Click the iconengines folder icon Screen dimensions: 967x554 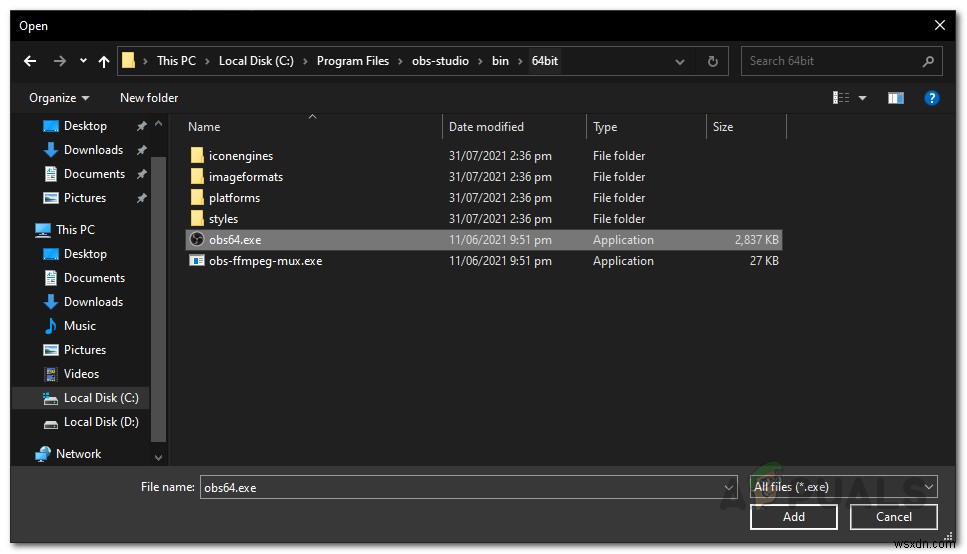pyautogui.click(x=197, y=156)
